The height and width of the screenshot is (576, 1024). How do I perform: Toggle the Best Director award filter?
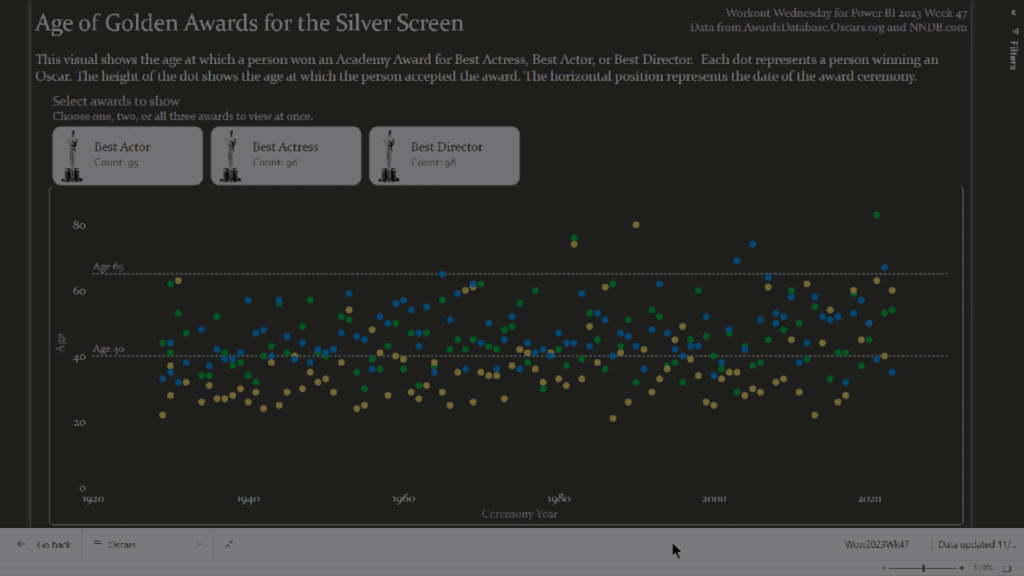pos(443,155)
